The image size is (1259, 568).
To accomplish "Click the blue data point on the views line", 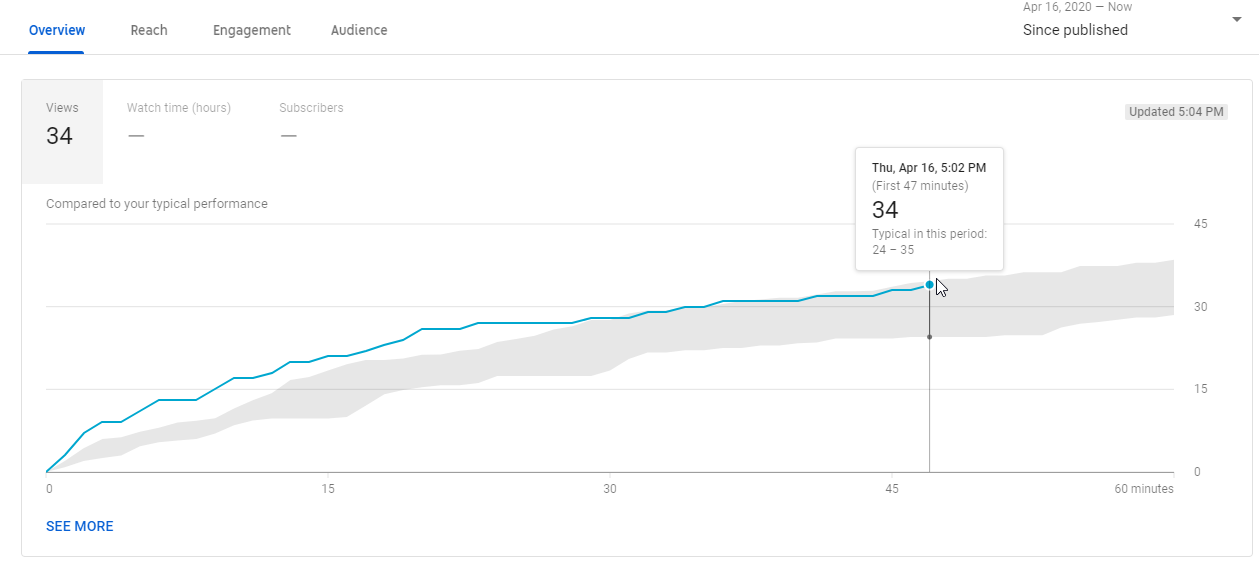I will (x=930, y=285).
